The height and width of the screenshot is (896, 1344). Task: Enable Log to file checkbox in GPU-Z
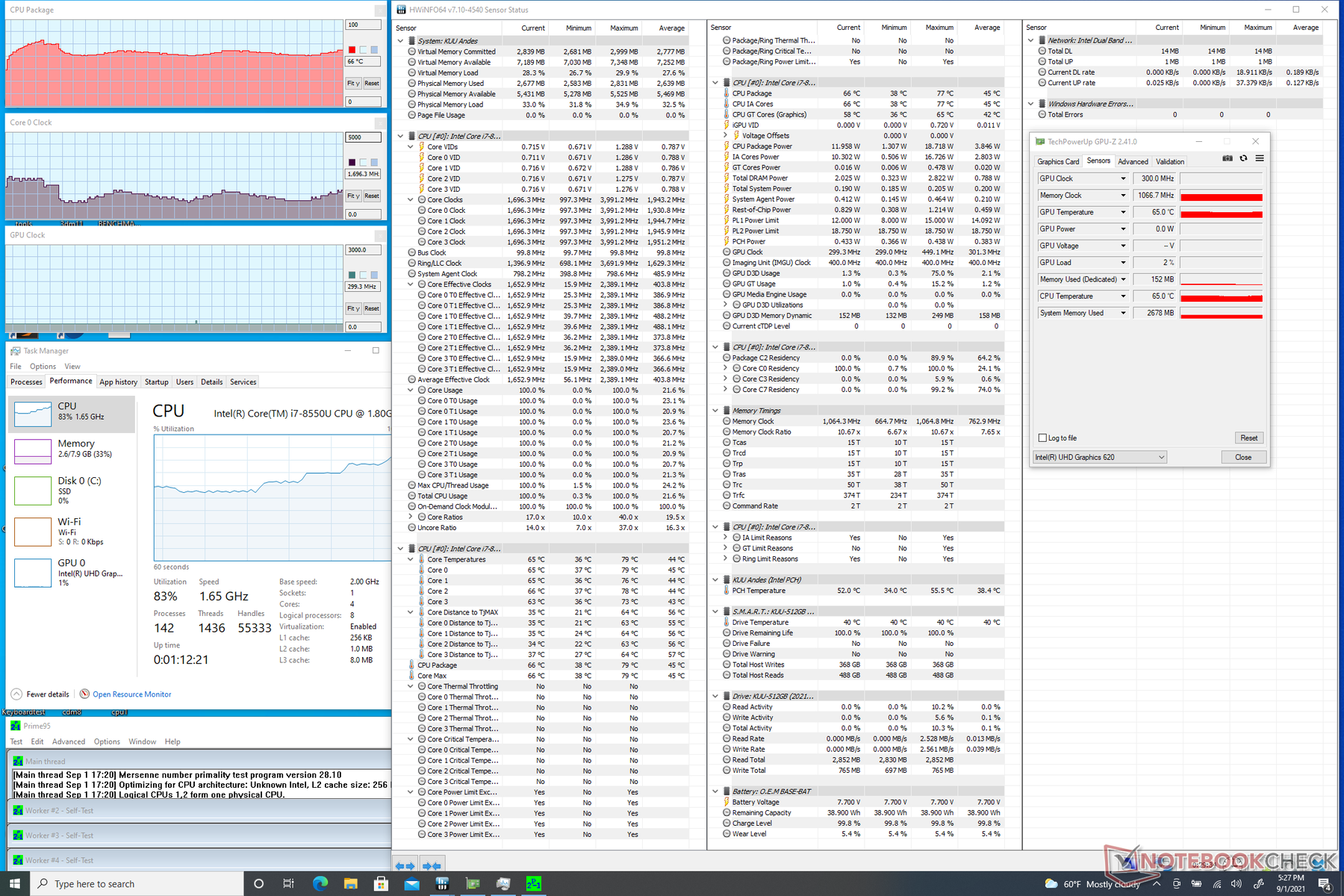pyautogui.click(x=1042, y=438)
